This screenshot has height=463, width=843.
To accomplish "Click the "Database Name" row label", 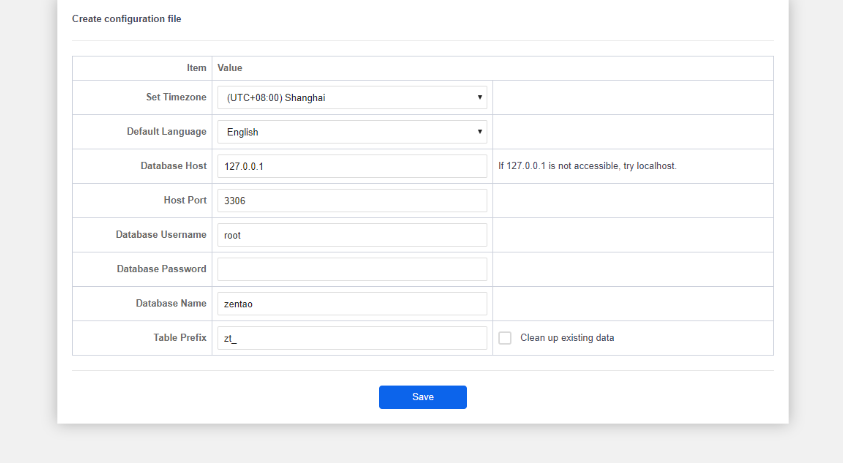I will pyautogui.click(x=171, y=303).
